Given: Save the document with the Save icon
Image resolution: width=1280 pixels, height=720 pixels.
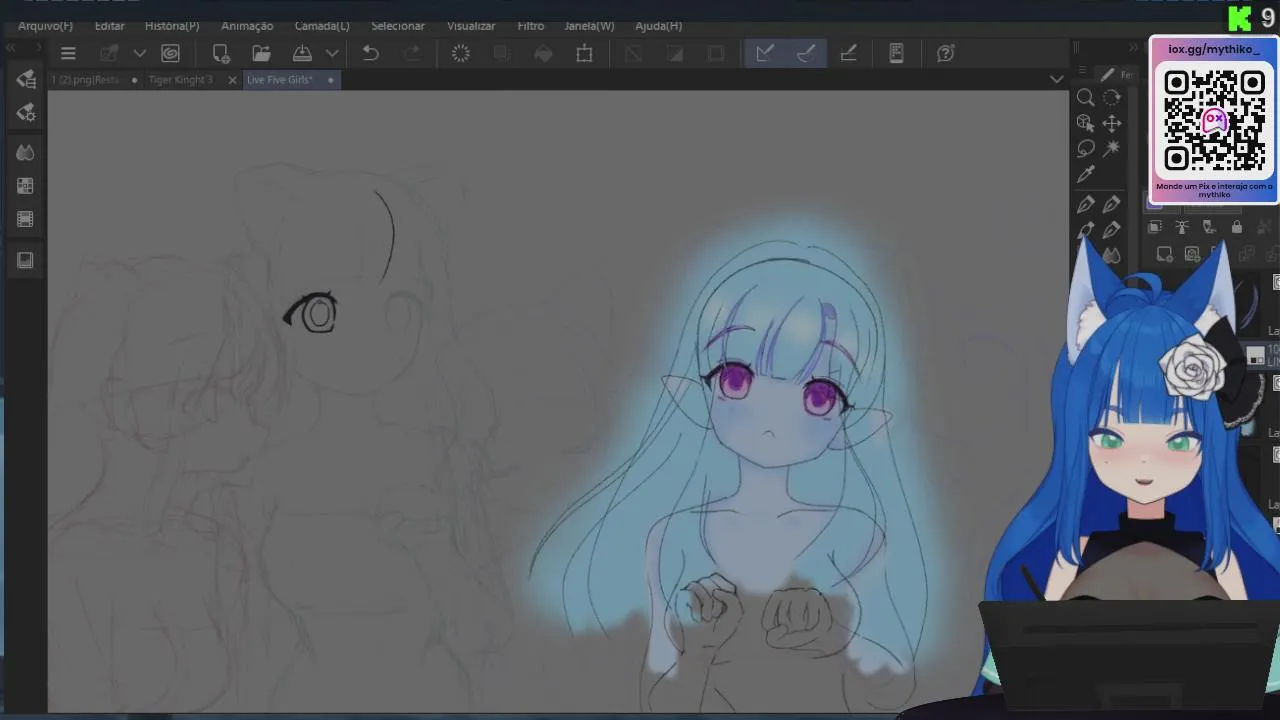Looking at the screenshot, I should [x=302, y=54].
